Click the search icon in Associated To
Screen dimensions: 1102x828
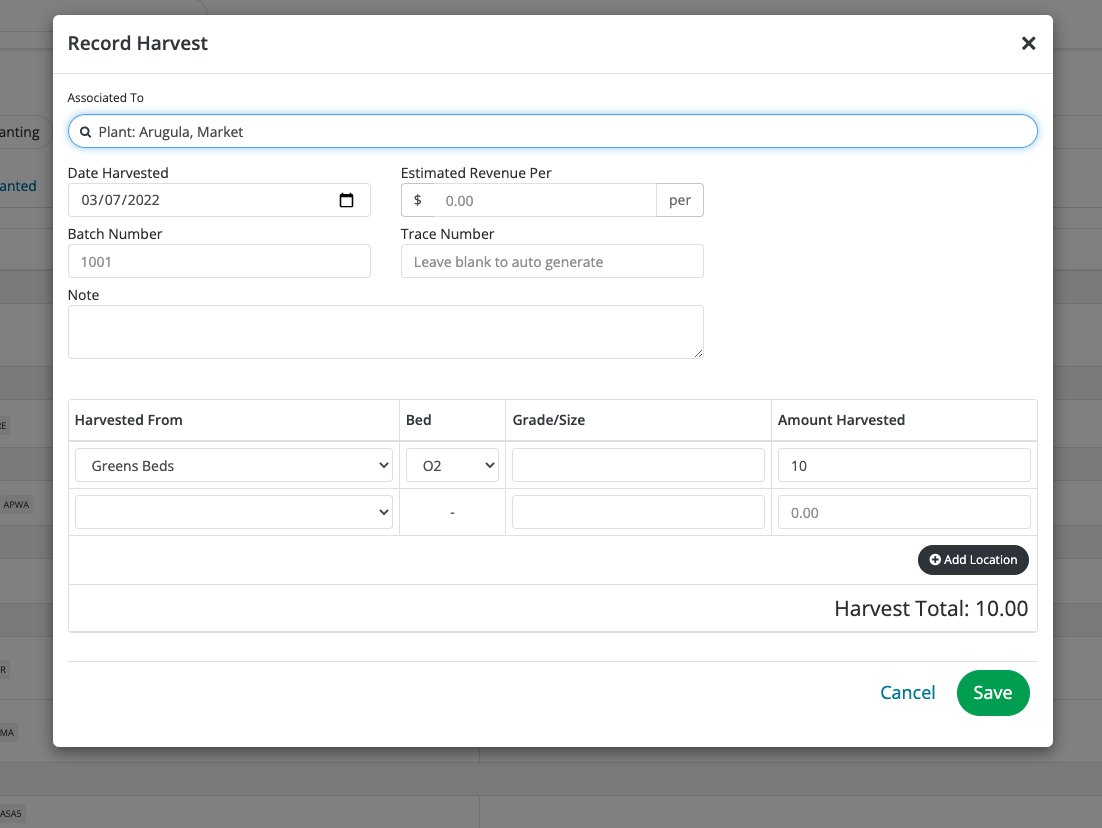86,132
